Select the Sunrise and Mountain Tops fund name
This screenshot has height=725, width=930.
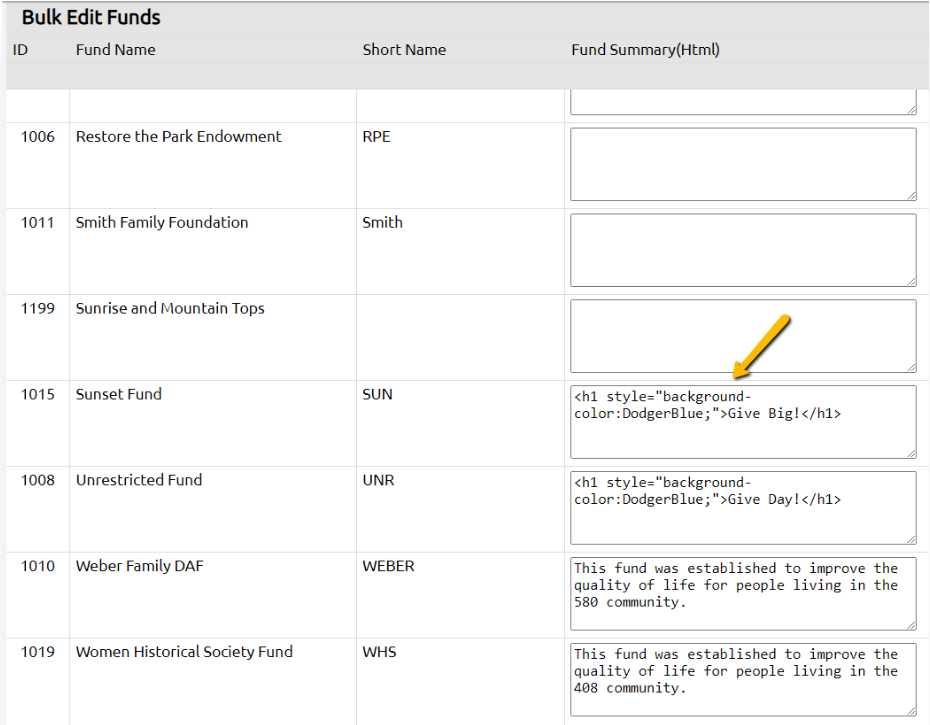click(169, 308)
